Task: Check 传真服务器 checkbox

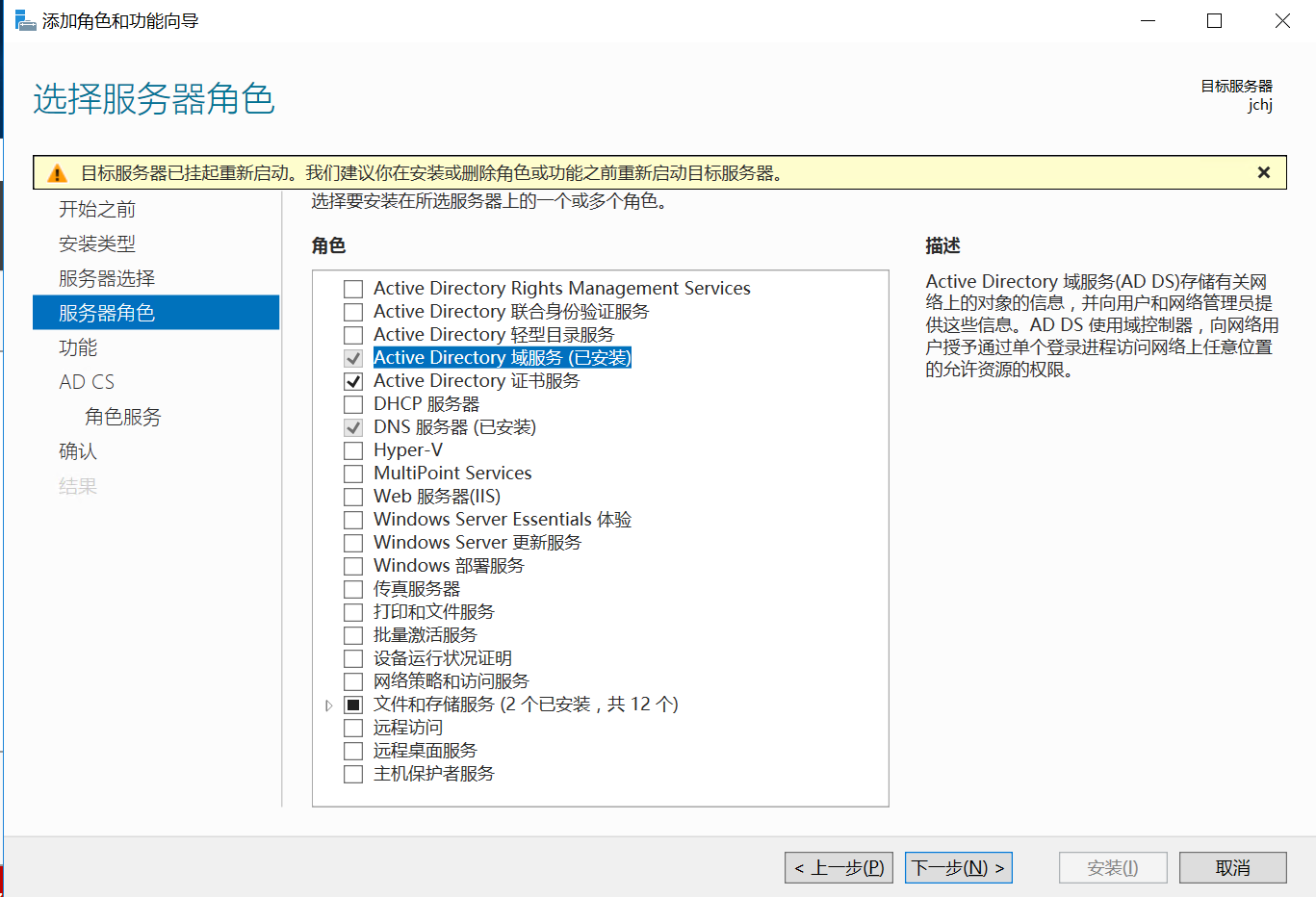Action: [353, 589]
